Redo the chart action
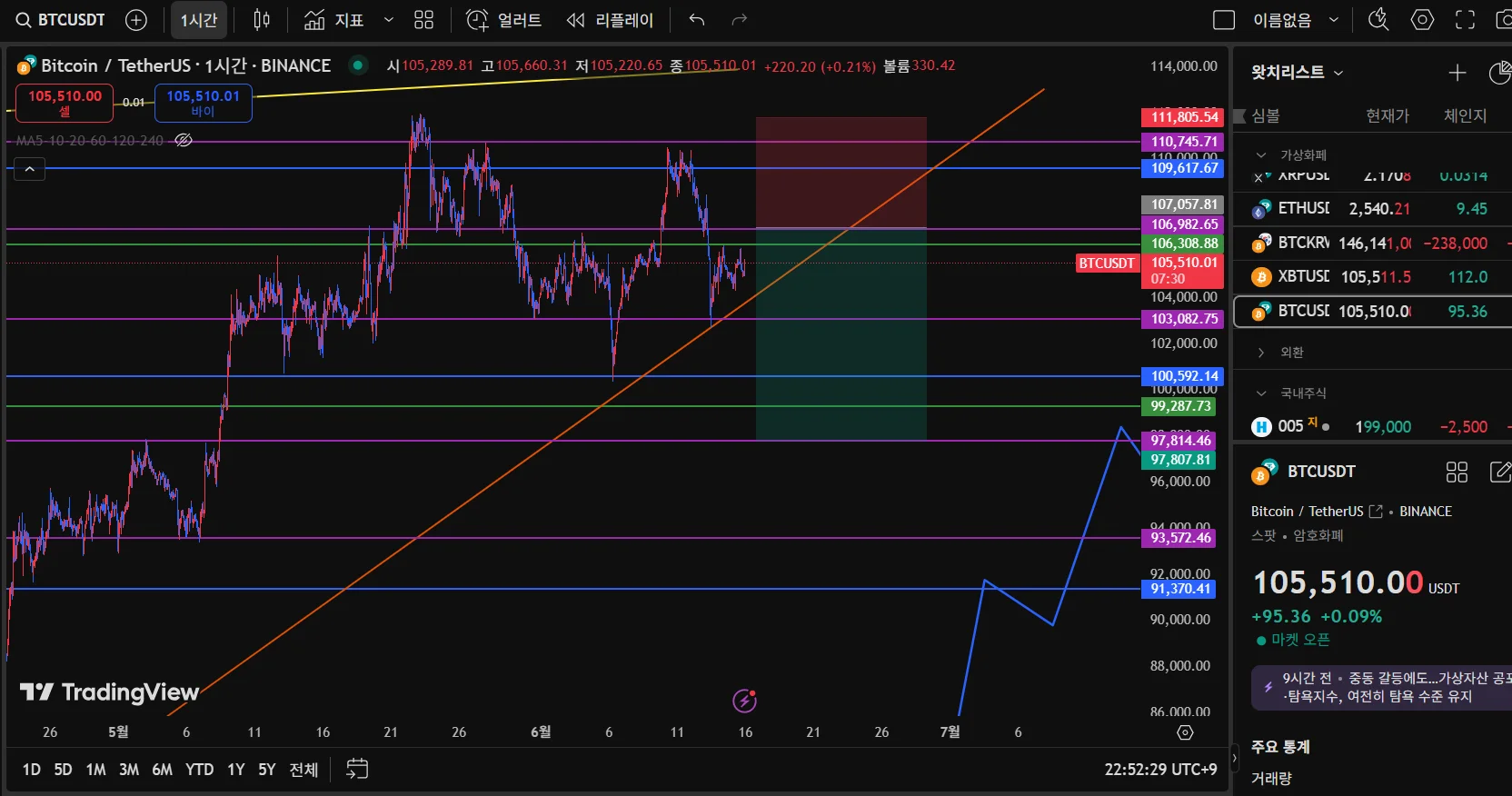Viewport: 1512px width, 796px height. point(740,20)
